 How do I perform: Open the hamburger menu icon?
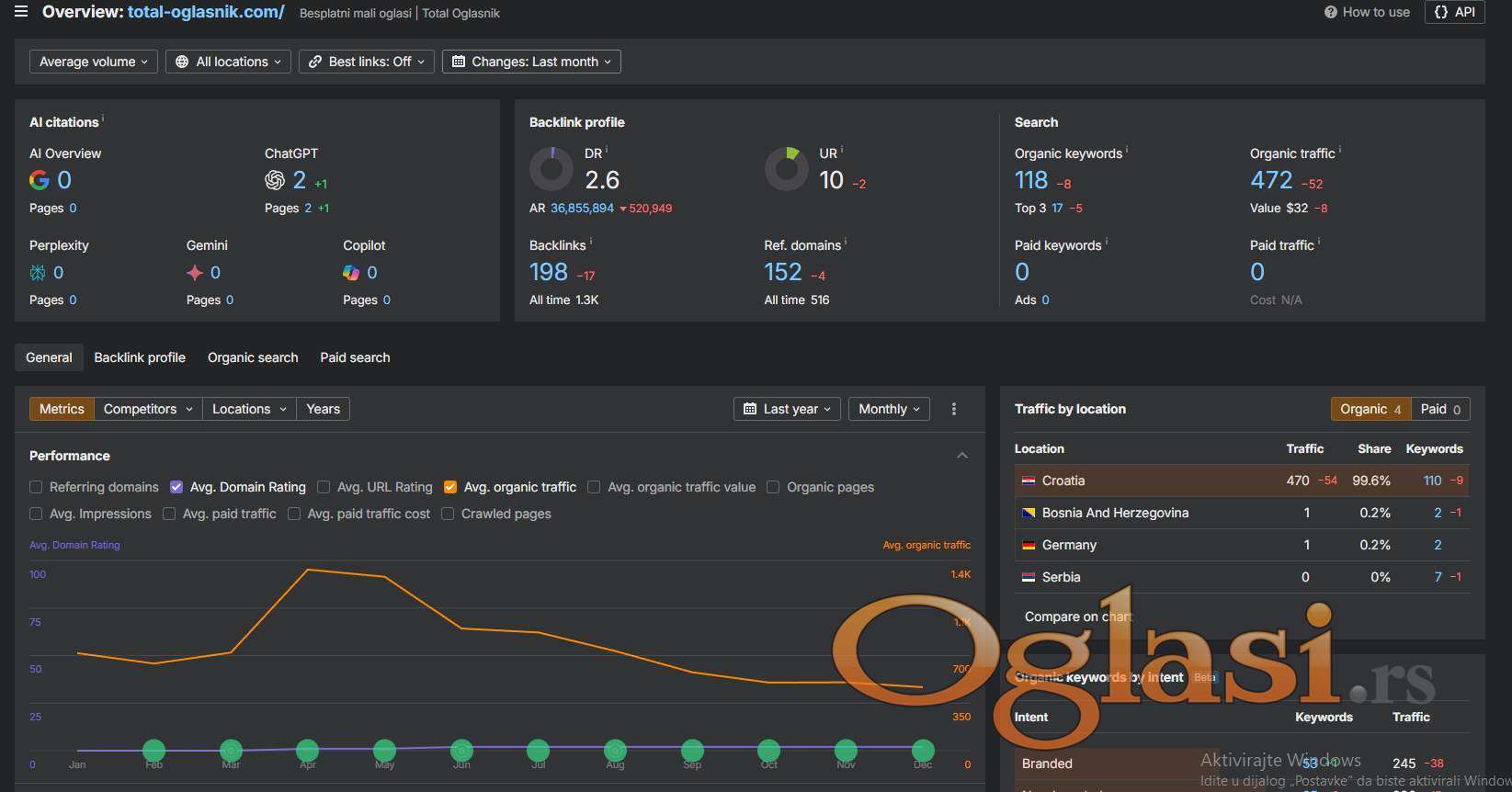pos(20,12)
